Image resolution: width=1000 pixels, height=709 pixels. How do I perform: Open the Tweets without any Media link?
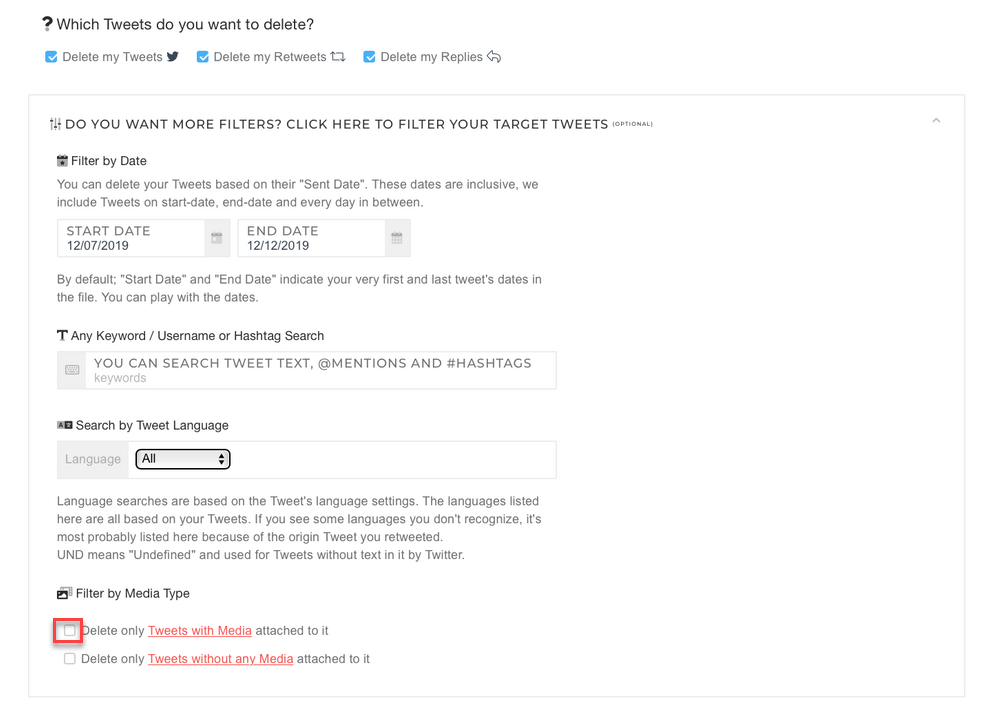(220, 659)
